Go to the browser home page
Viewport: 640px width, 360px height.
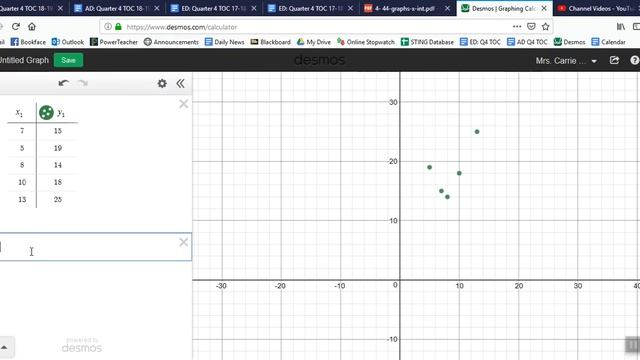32,27
